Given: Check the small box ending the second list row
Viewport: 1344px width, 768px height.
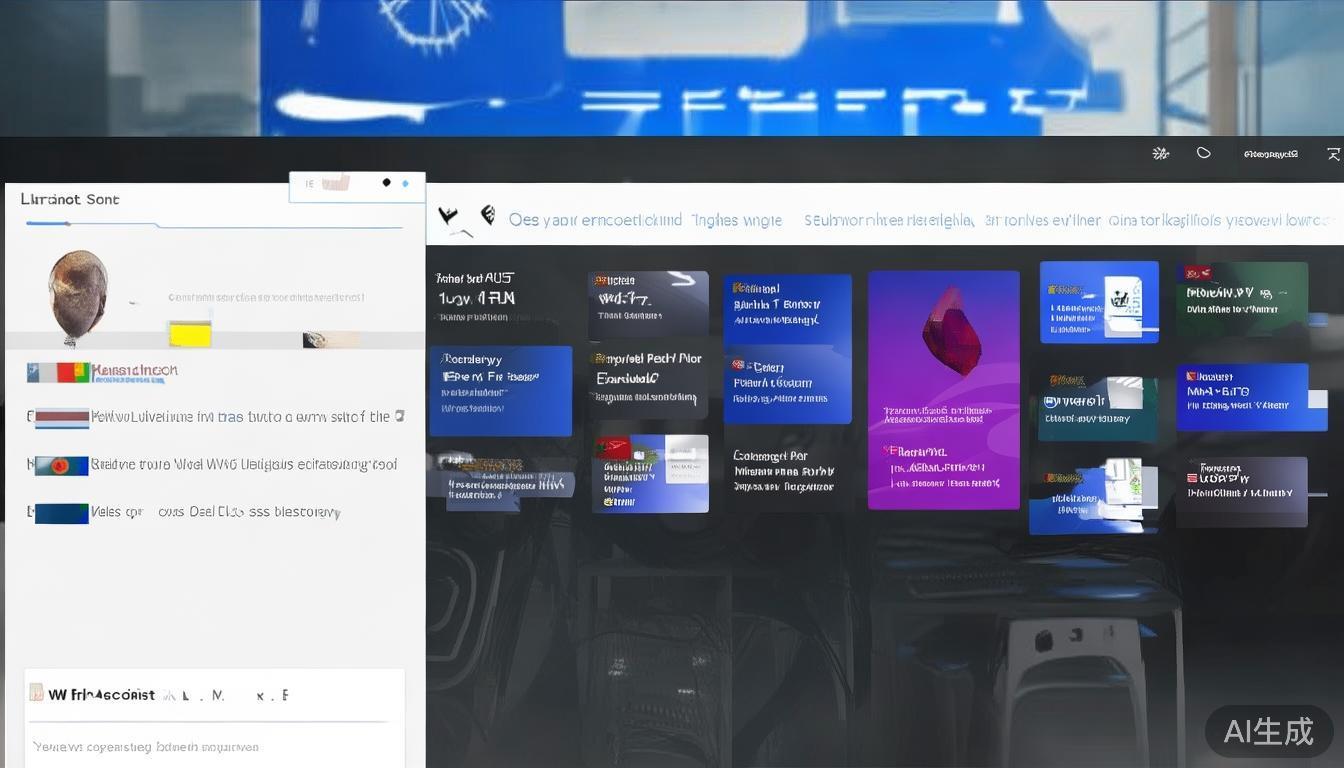Looking at the screenshot, I should [399, 416].
